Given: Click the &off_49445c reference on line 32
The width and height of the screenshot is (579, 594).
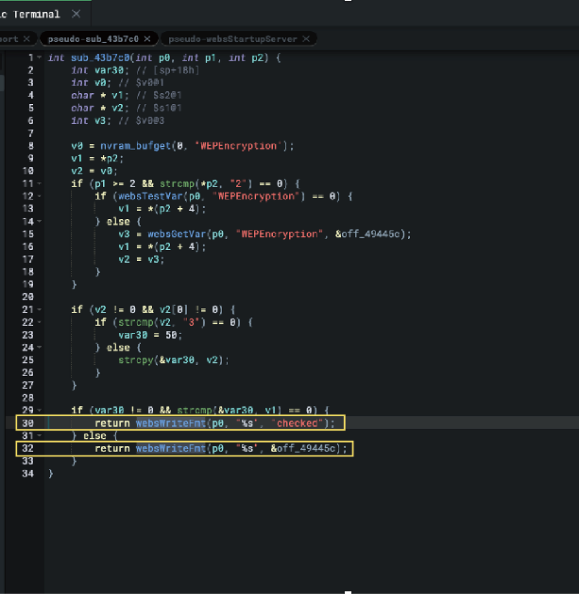Looking at the screenshot, I should [x=303, y=449].
